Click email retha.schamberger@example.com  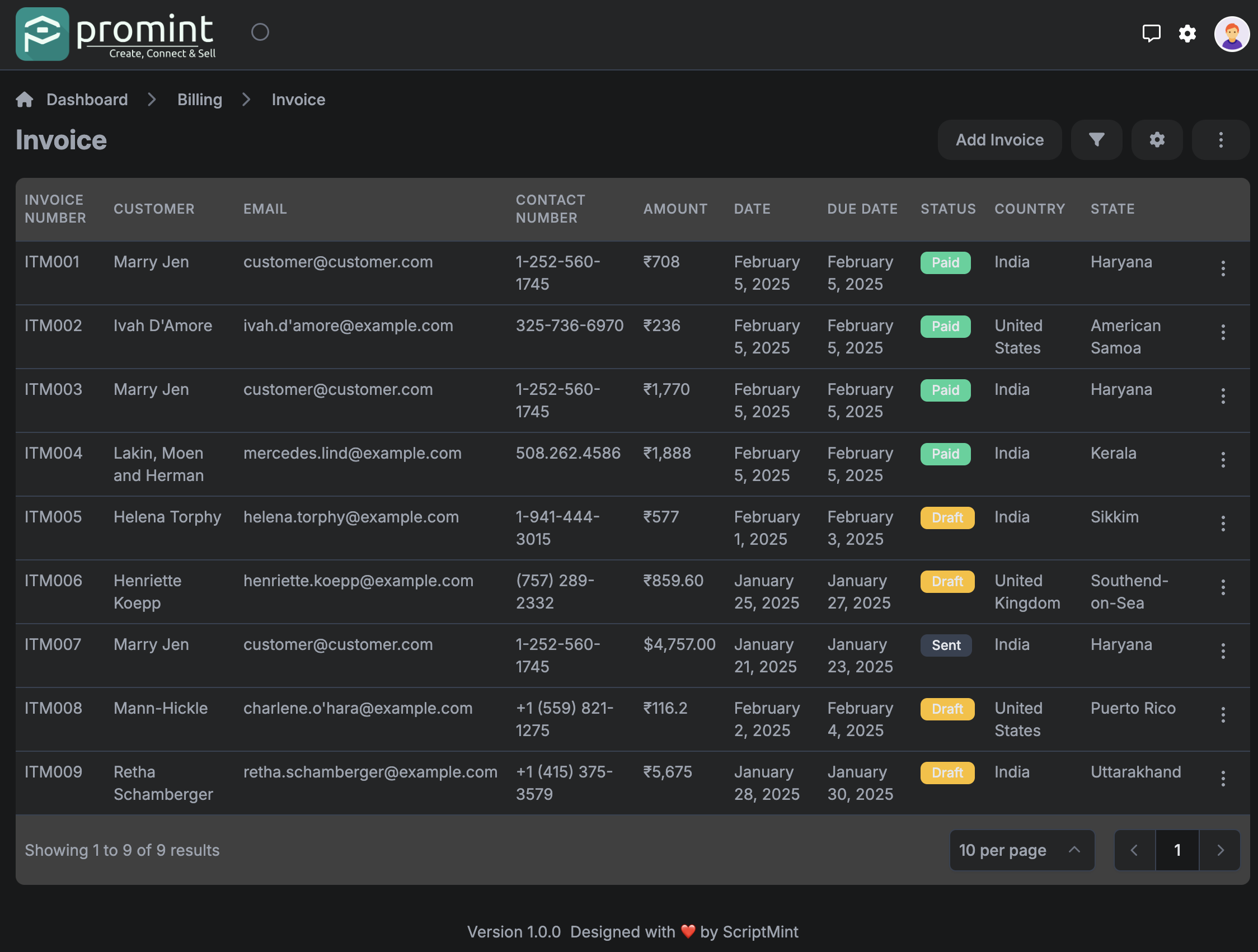[370, 772]
